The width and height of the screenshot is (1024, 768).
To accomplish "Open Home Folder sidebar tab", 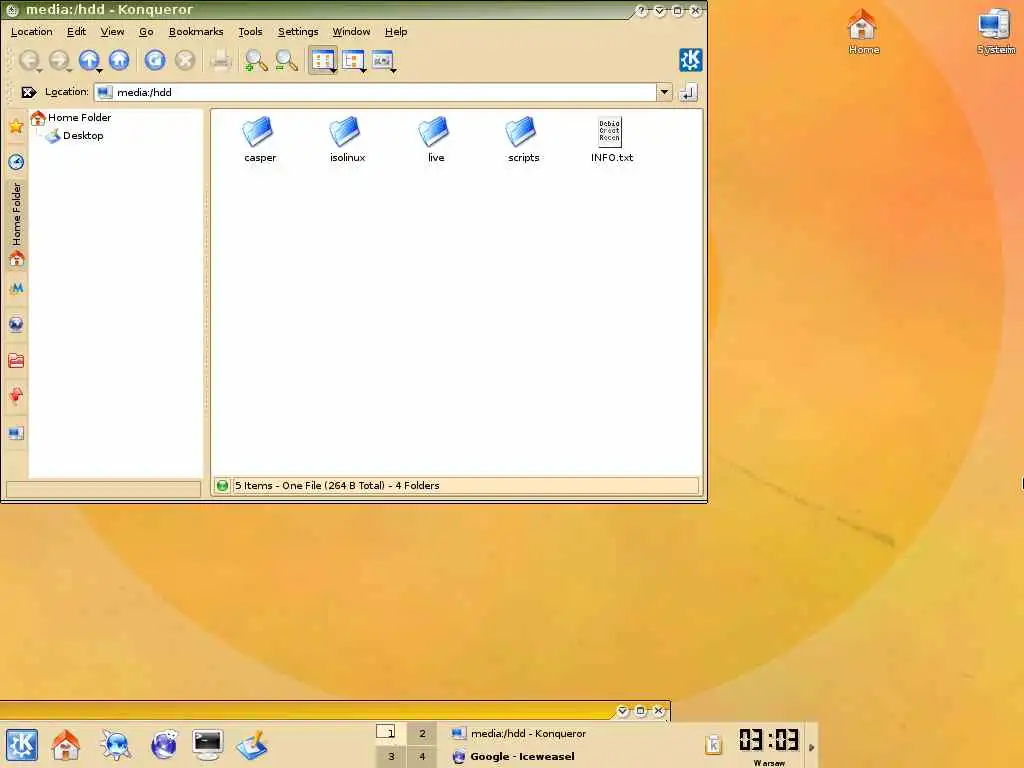I will point(16,224).
